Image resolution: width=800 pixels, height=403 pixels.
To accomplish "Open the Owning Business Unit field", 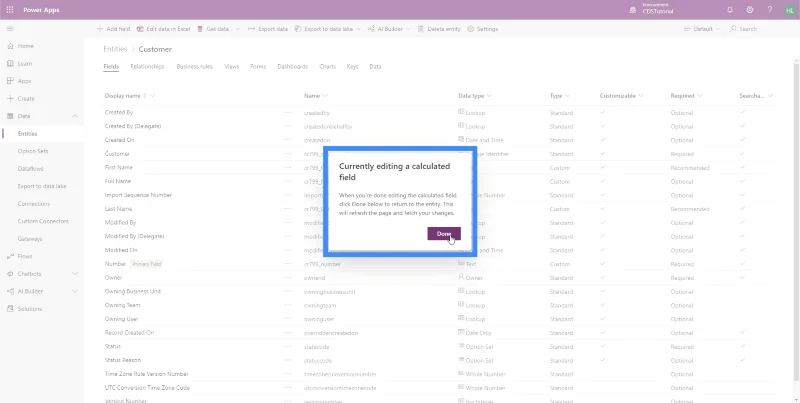I will 133,291.
